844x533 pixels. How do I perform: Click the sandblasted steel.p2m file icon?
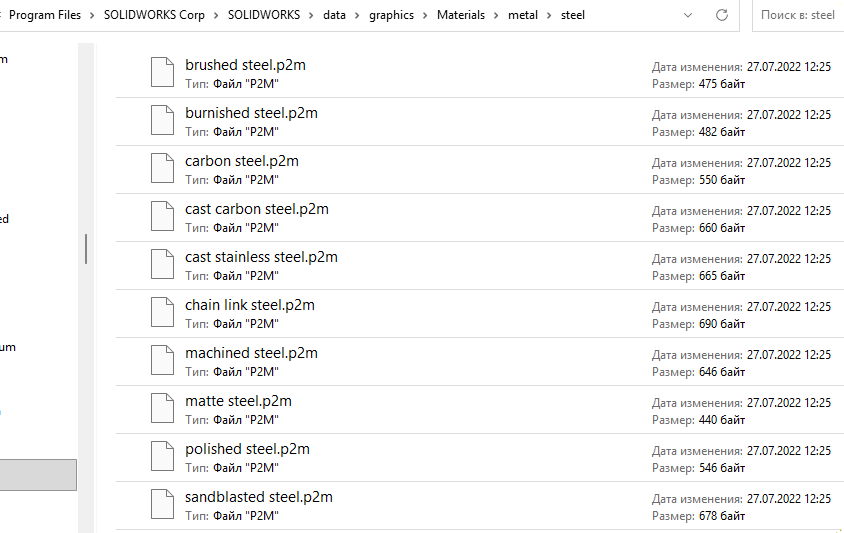tap(162, 504)
